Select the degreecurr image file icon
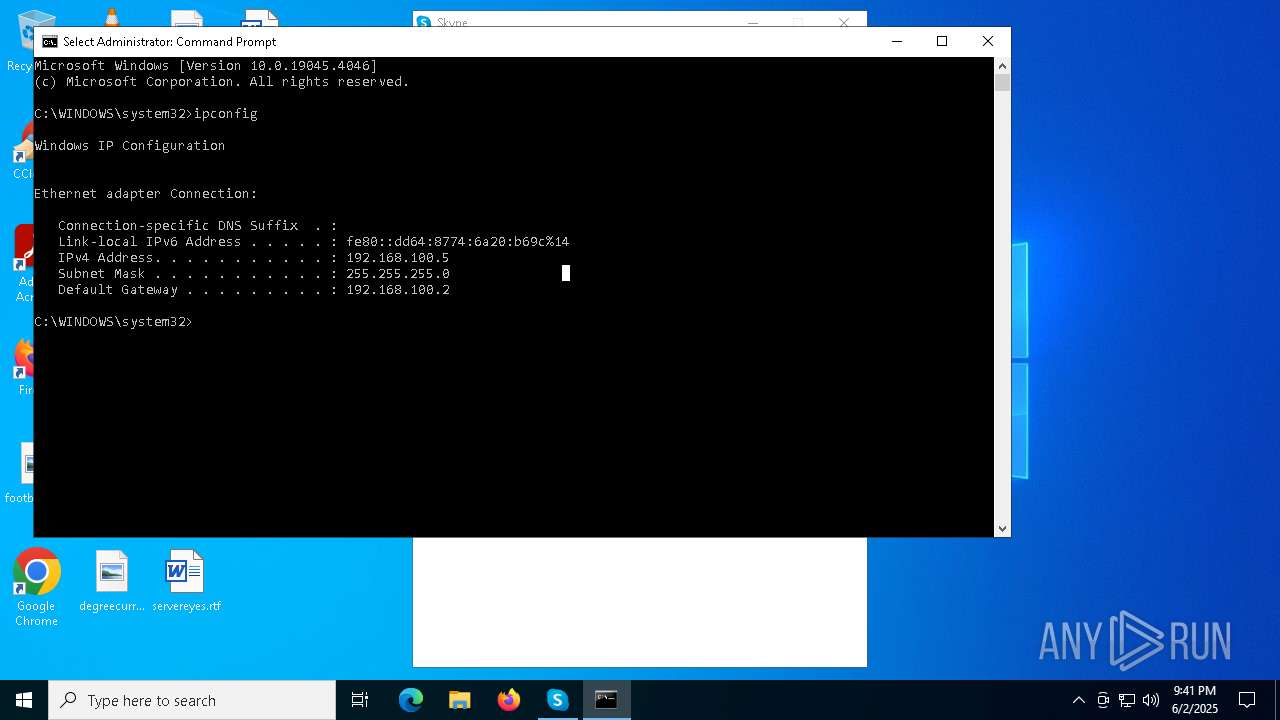The width and height of the screenshot is (1280, 720). coord(112,581)
